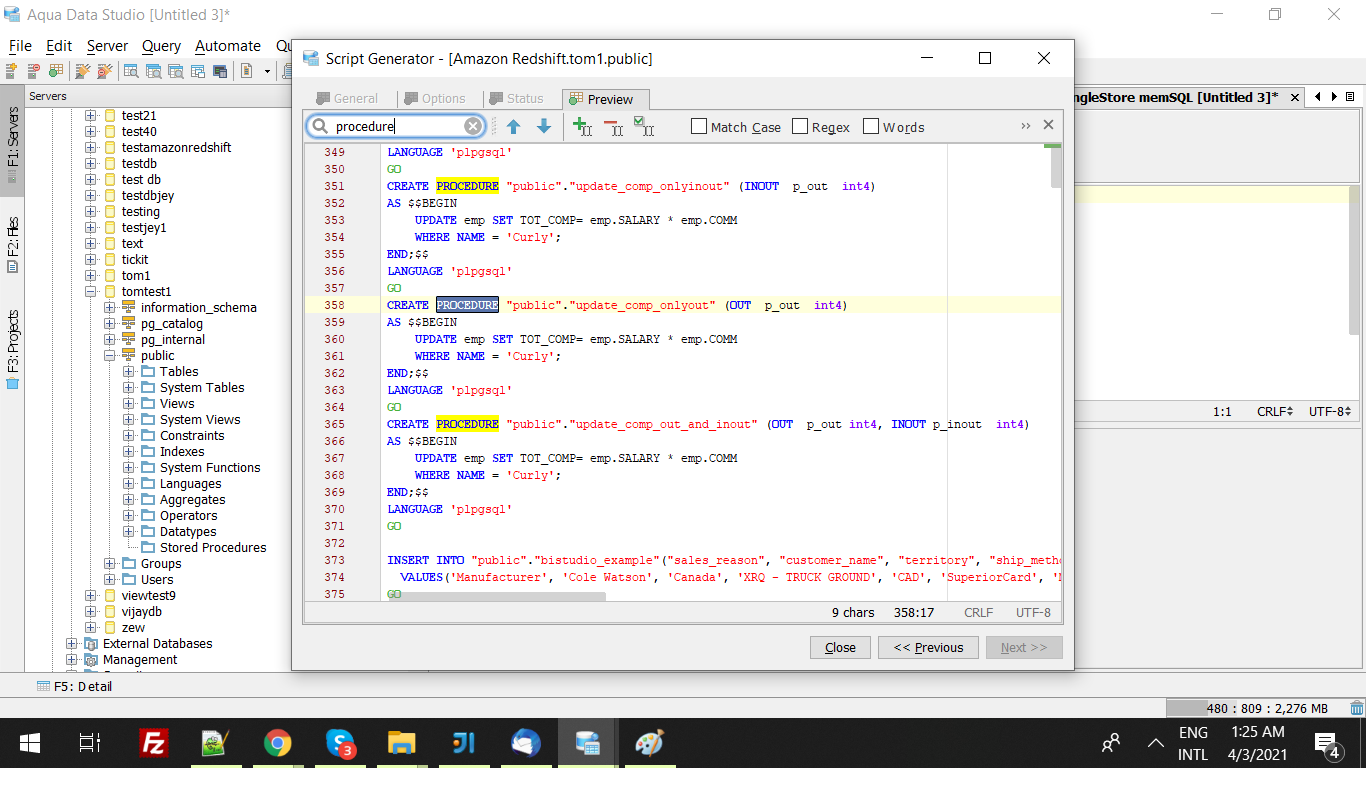Clear the procedure search text
The image size is (1366, 807).
pos(473,126)
